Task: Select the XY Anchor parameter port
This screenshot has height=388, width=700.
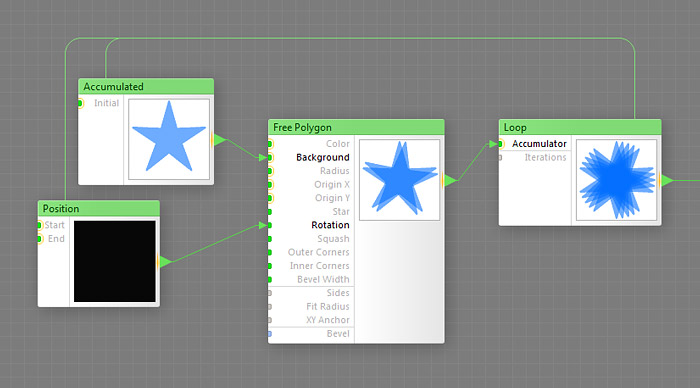Action: click(x=270, y=320)
